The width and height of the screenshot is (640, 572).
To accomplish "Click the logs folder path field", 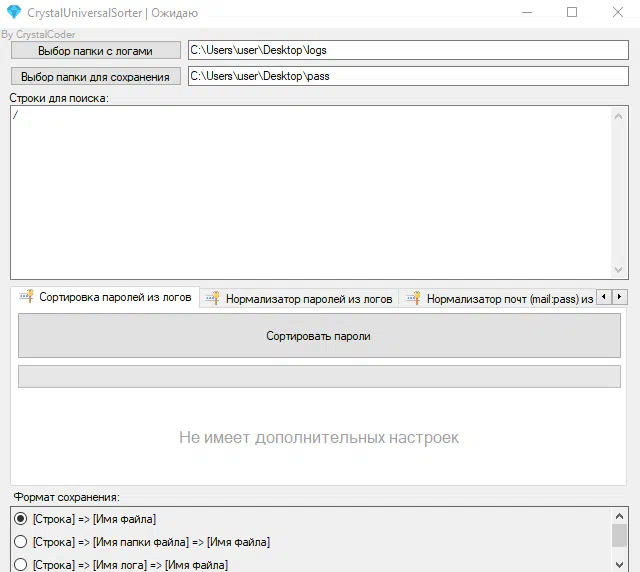I will [x=408, y=50].
